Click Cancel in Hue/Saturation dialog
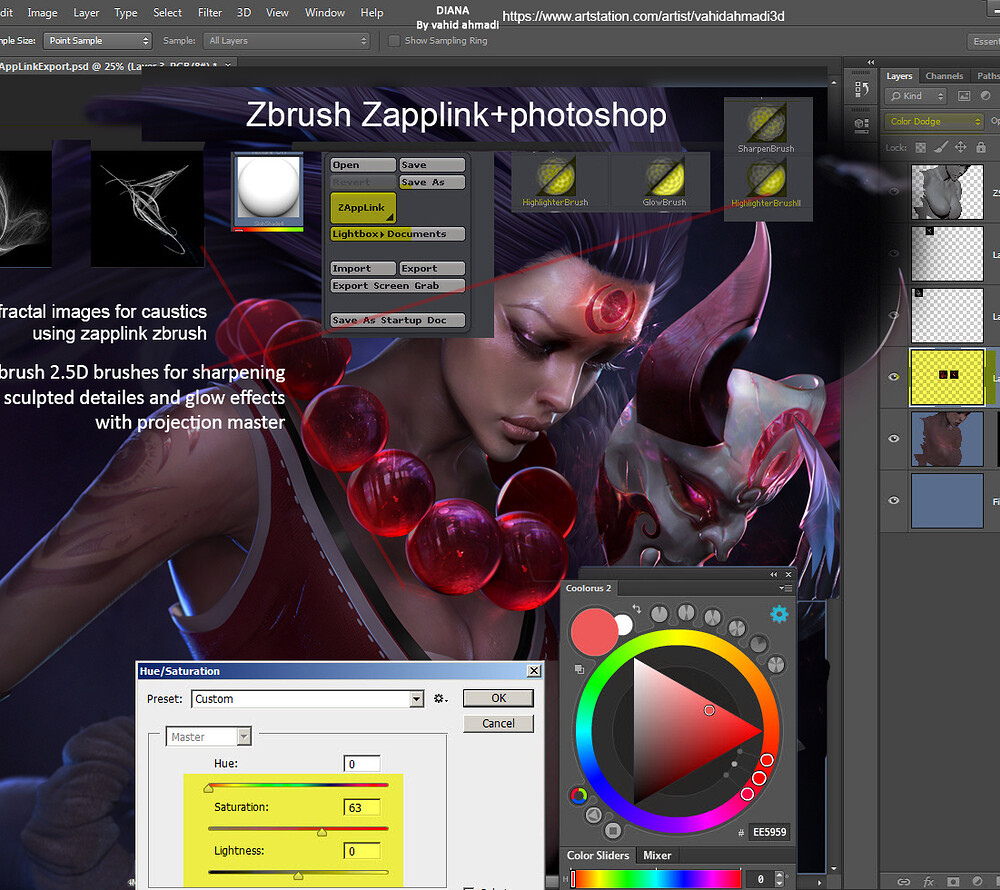 click(x=498, y=724)
